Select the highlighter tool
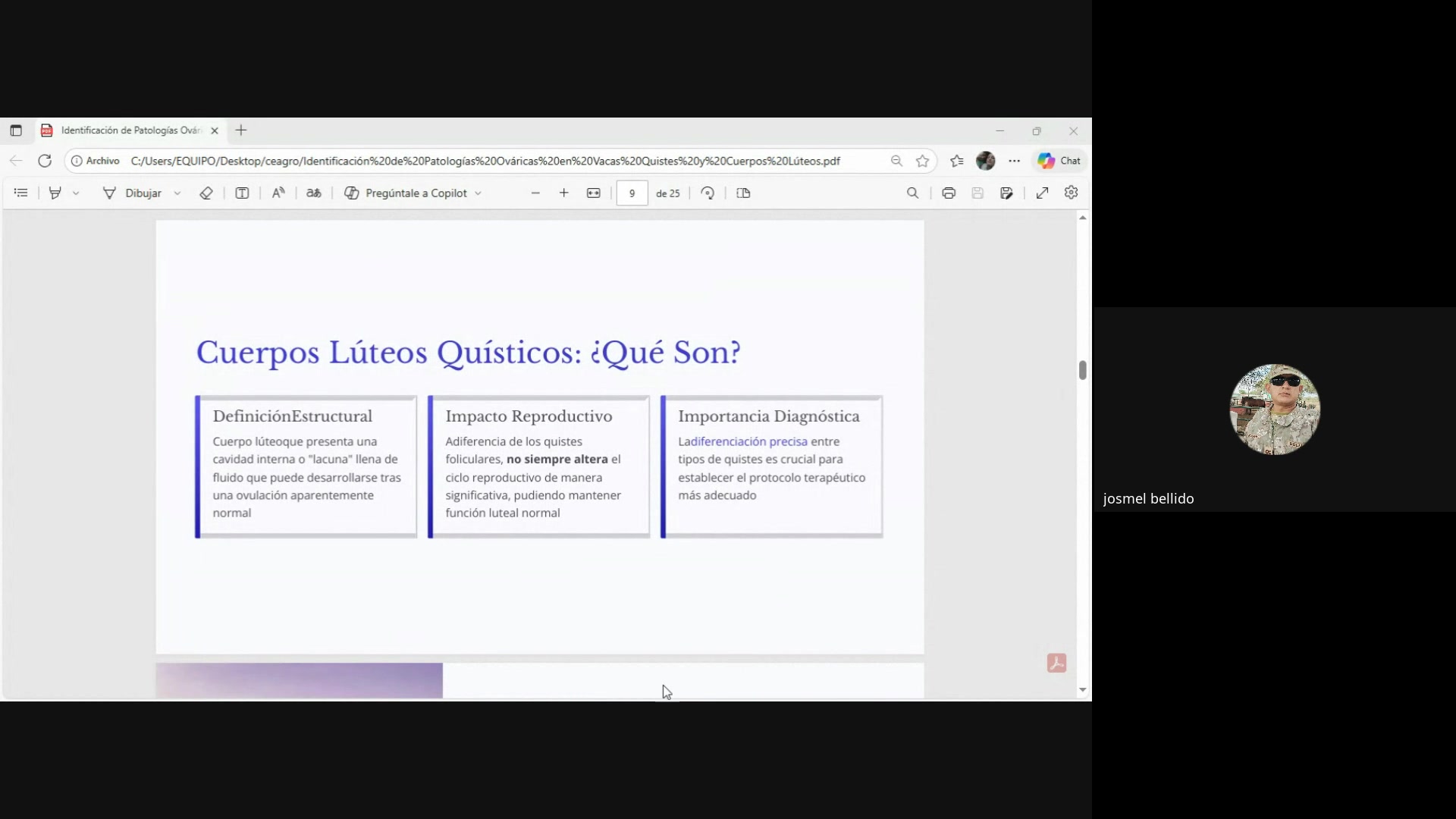The height and width of the screenshot is (819, 1456). coord(53,193)
